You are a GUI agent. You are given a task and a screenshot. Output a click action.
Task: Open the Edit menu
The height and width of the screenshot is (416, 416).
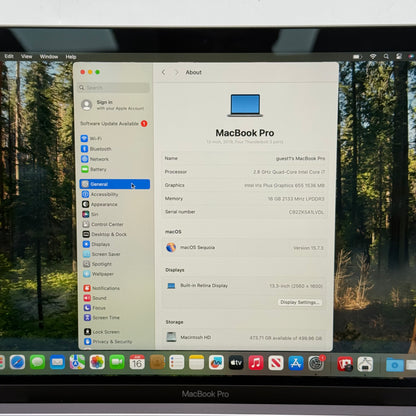pyautogui.click(x=9, y=56)
